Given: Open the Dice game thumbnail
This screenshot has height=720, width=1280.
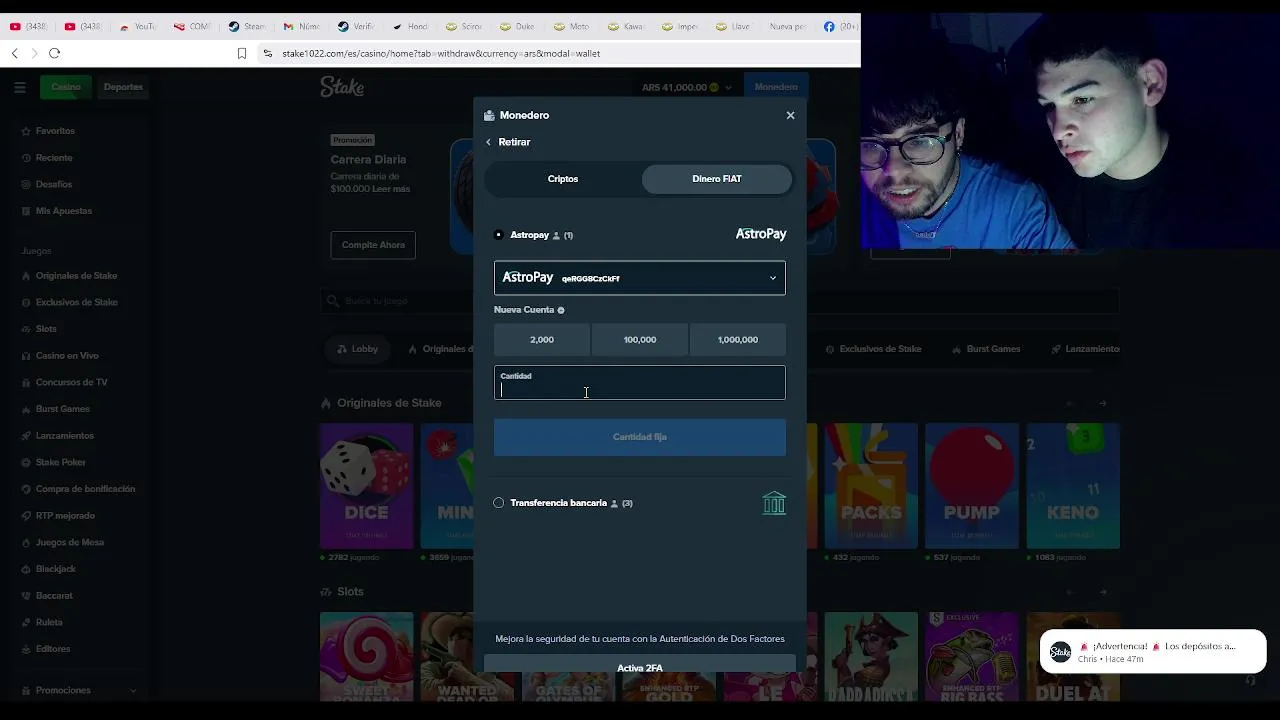Looking at the screenshot, I should click(366, 486).
